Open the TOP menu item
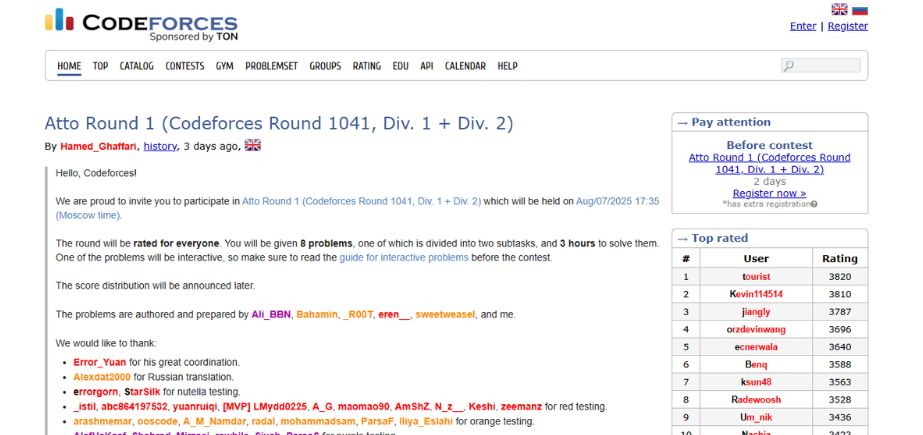923x435 pixels. click(100, 66)
